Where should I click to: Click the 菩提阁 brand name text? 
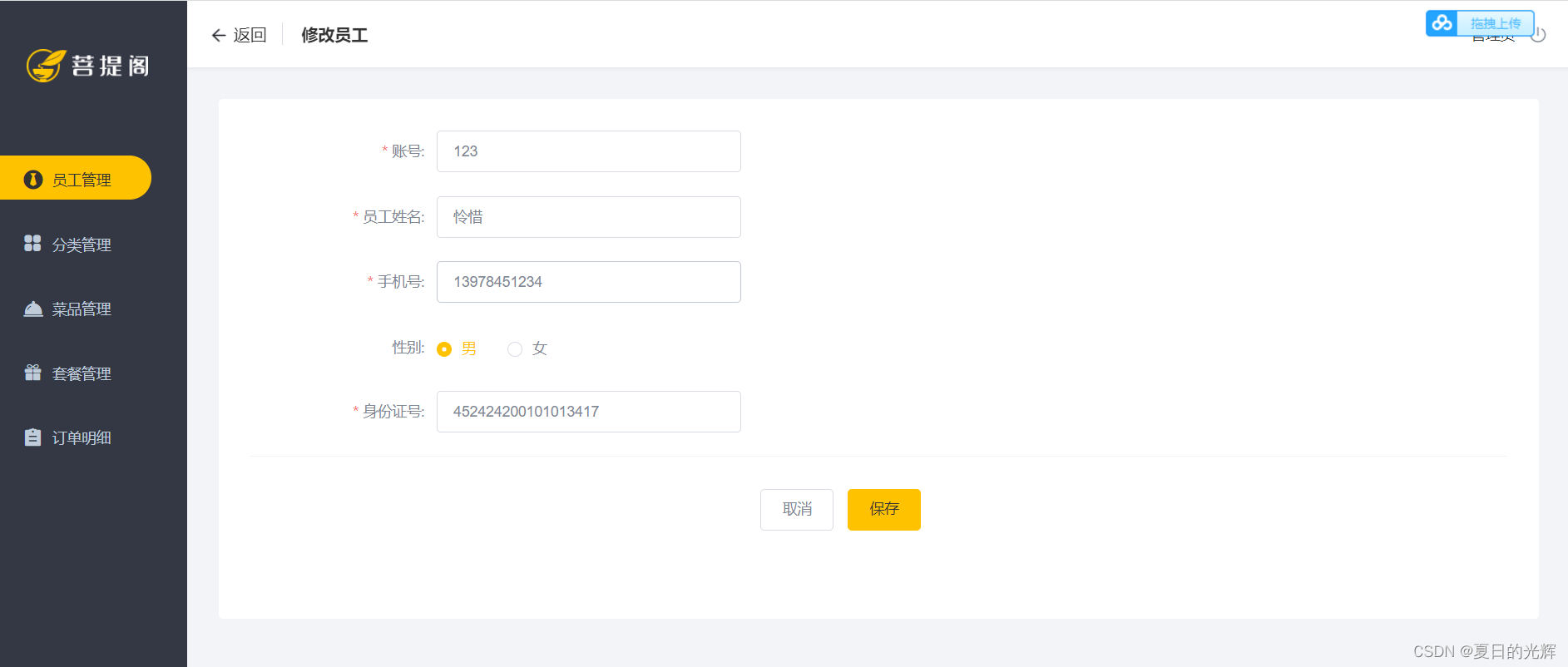point(111,66)
